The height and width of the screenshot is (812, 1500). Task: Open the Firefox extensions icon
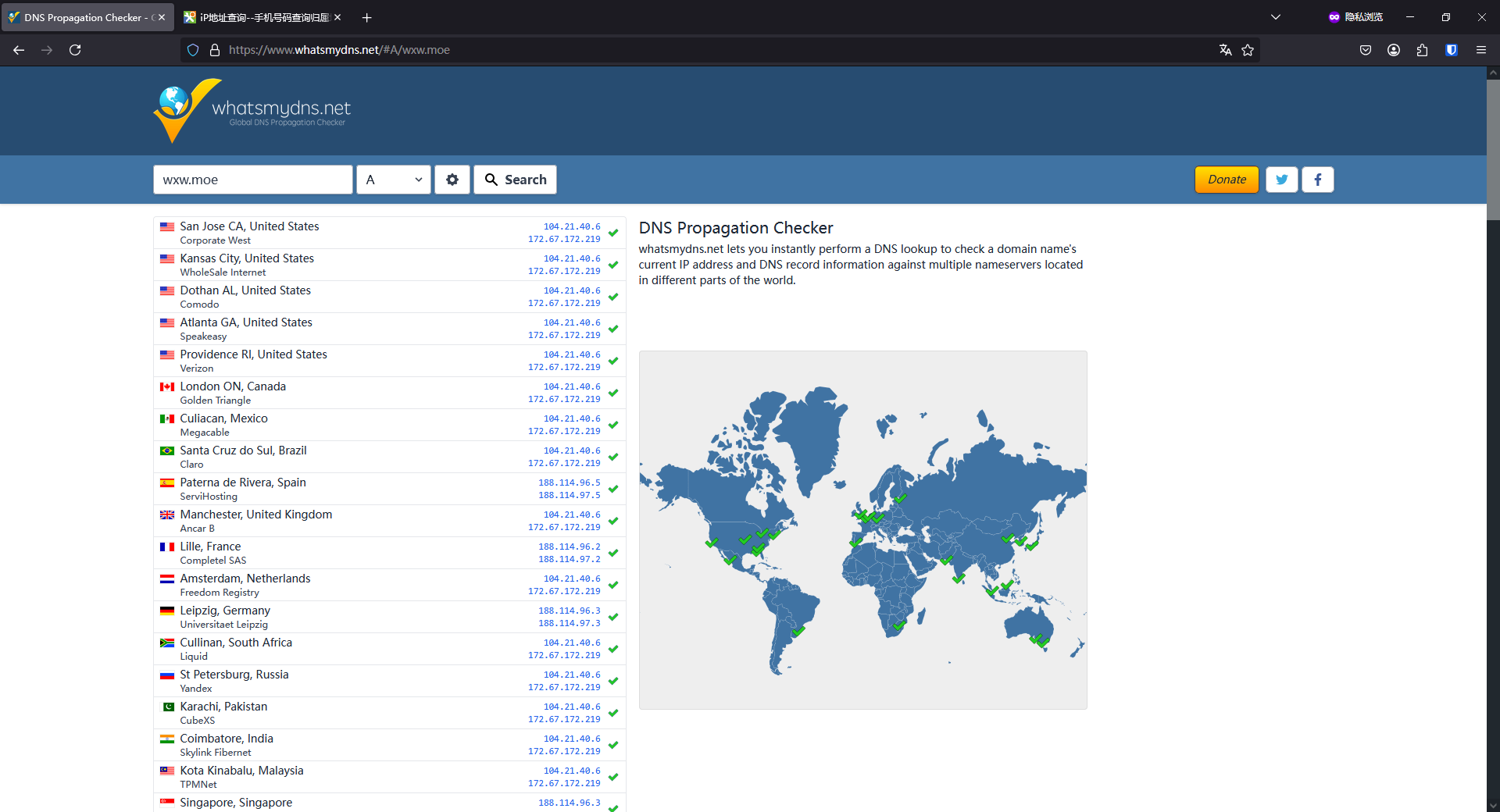pyautogui.click(x=1422, y=50)
